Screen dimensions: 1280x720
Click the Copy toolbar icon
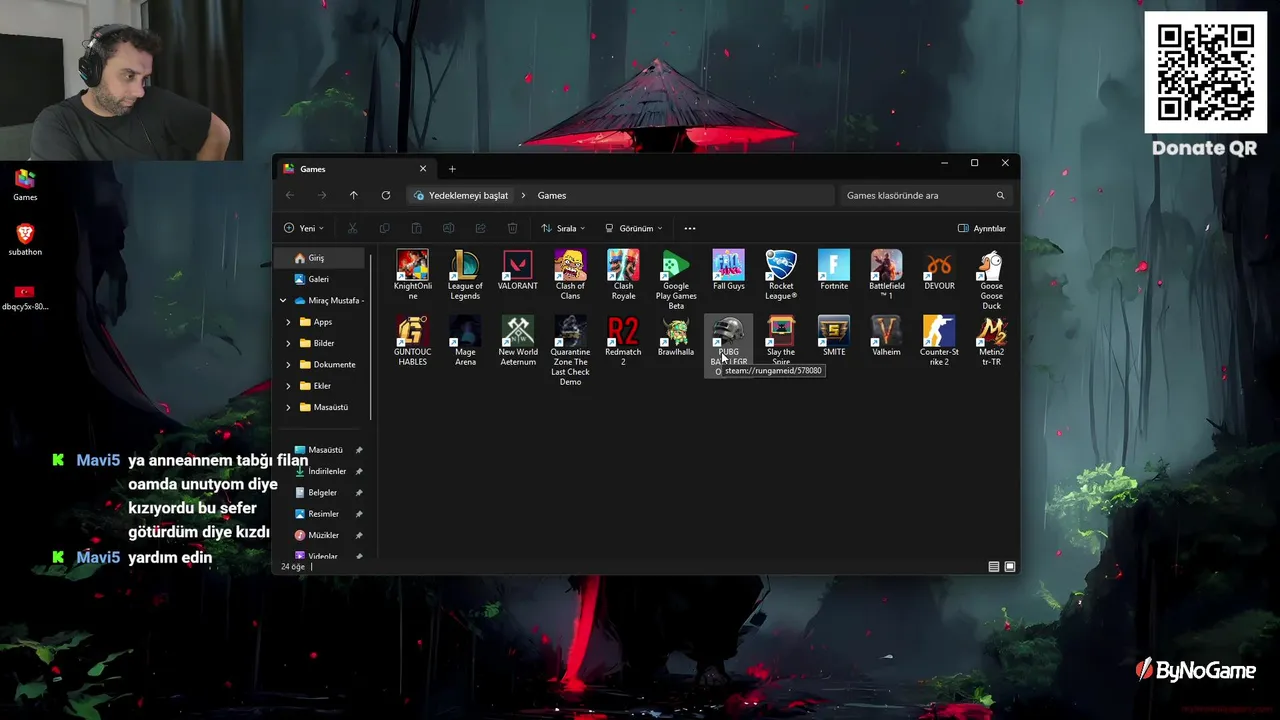[x=384, y=228]
